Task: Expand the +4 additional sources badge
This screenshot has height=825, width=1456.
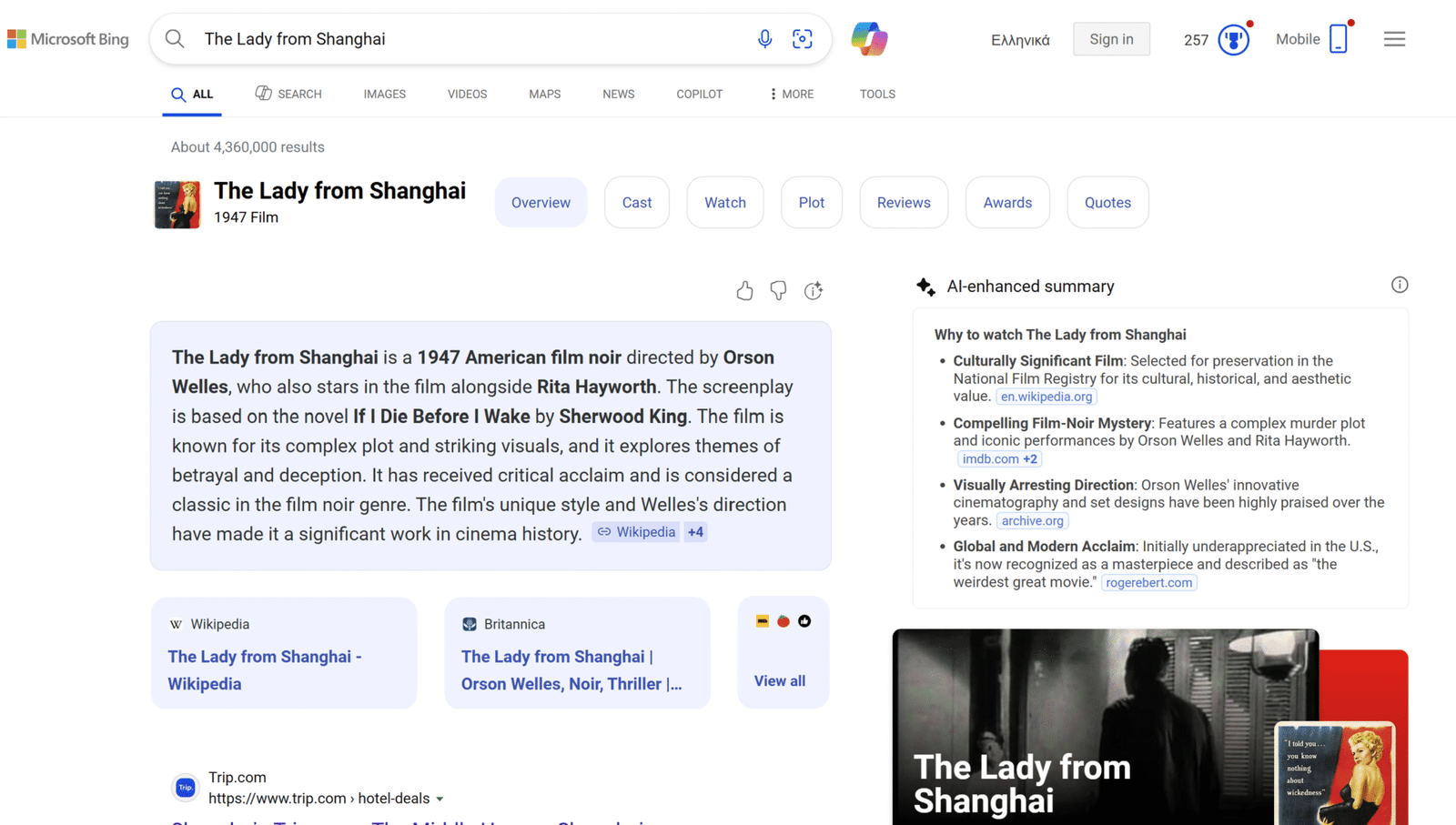Action: pyautogui.click(x=695, y=532)
